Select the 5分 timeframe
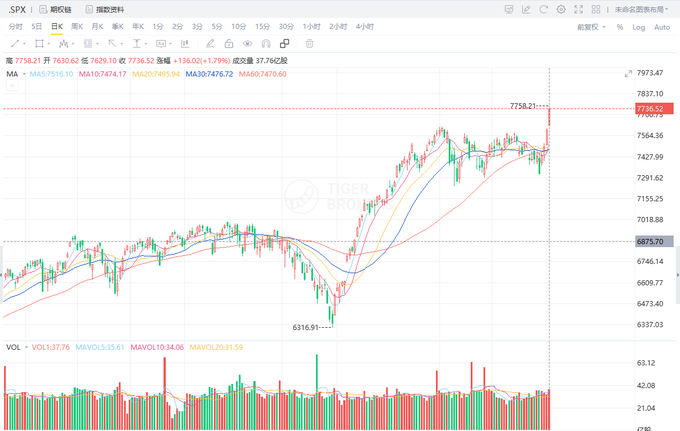The width and height of the screenshot is (680, 431). [x=217, y=26]
